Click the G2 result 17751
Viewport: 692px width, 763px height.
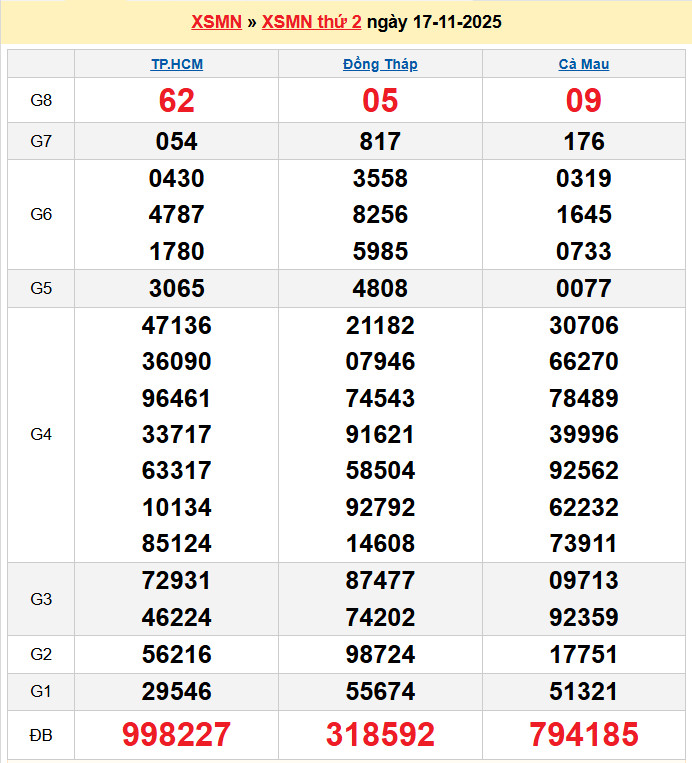click(x=584, y=655)
